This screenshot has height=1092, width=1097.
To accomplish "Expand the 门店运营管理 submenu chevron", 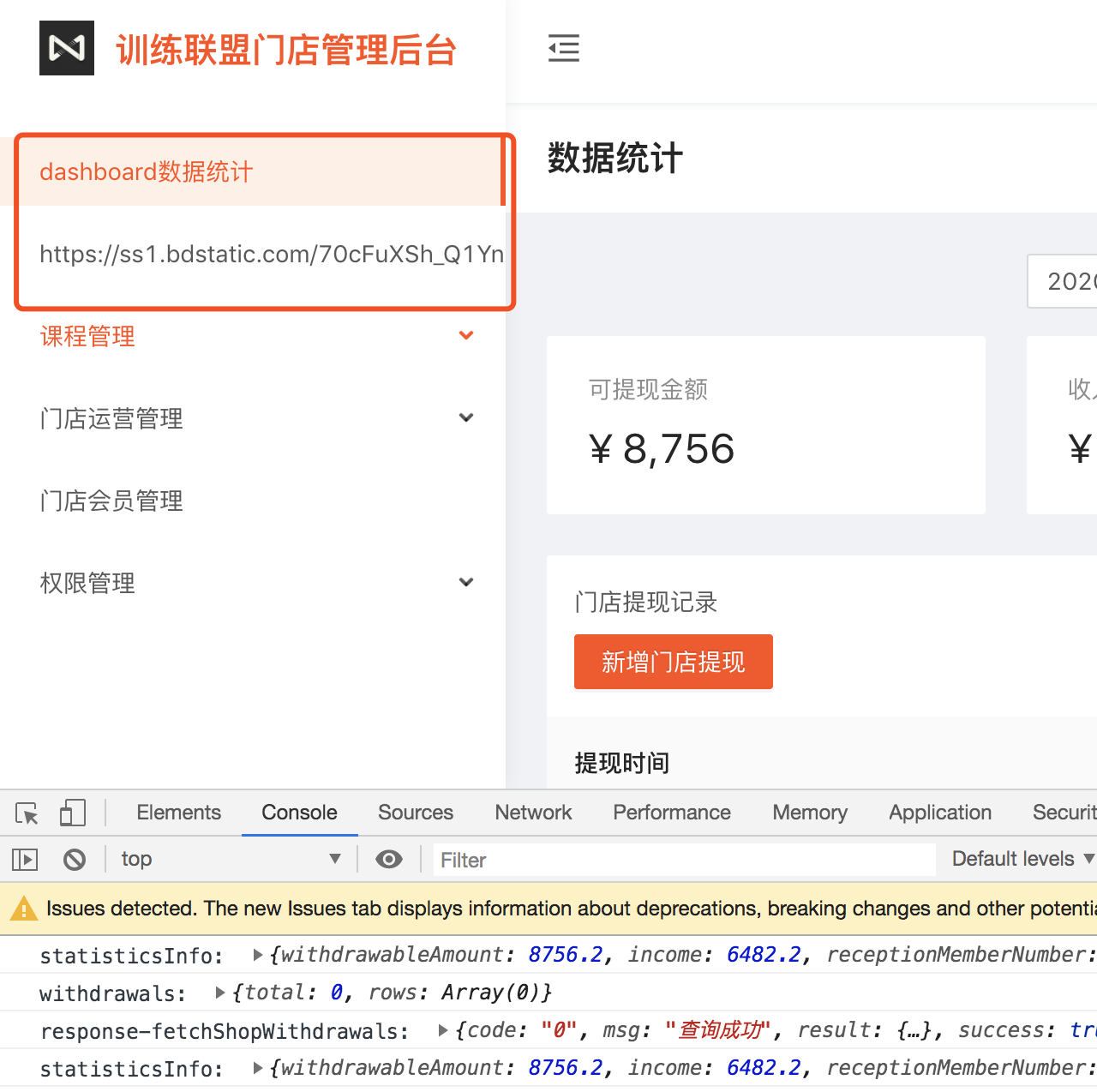I will point(466,417).
